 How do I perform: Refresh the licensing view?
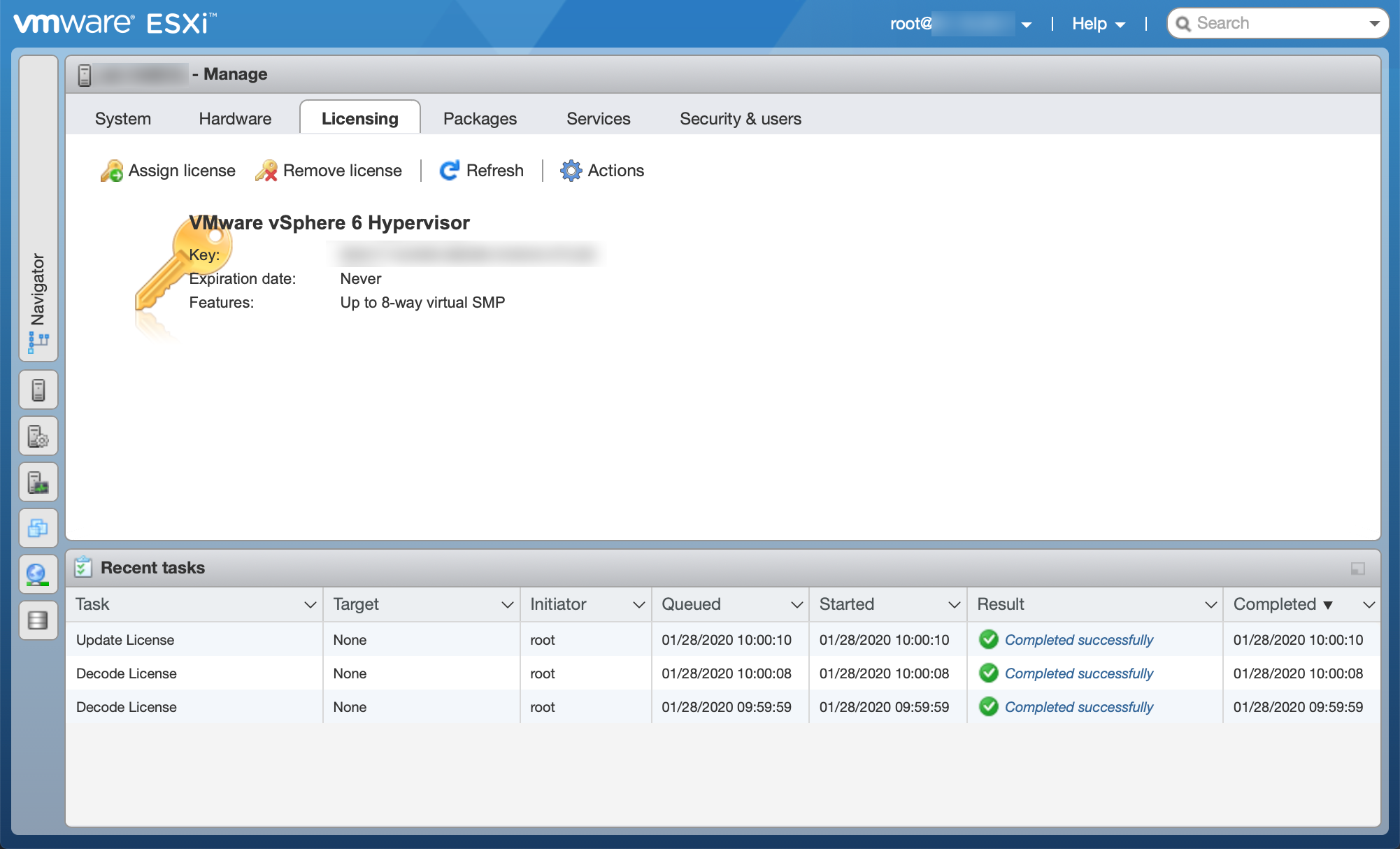[481, 171]
